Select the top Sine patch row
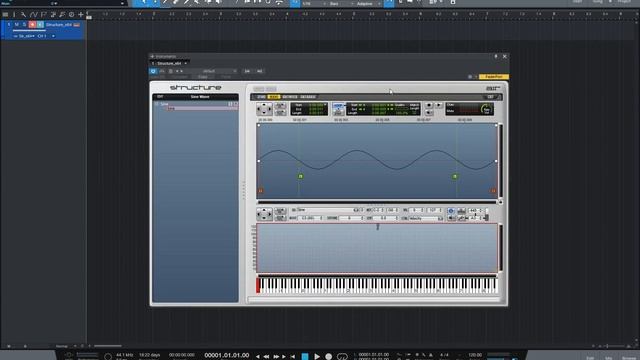The height and width of the screenshot is (360, 640). (x=196, y=104)
